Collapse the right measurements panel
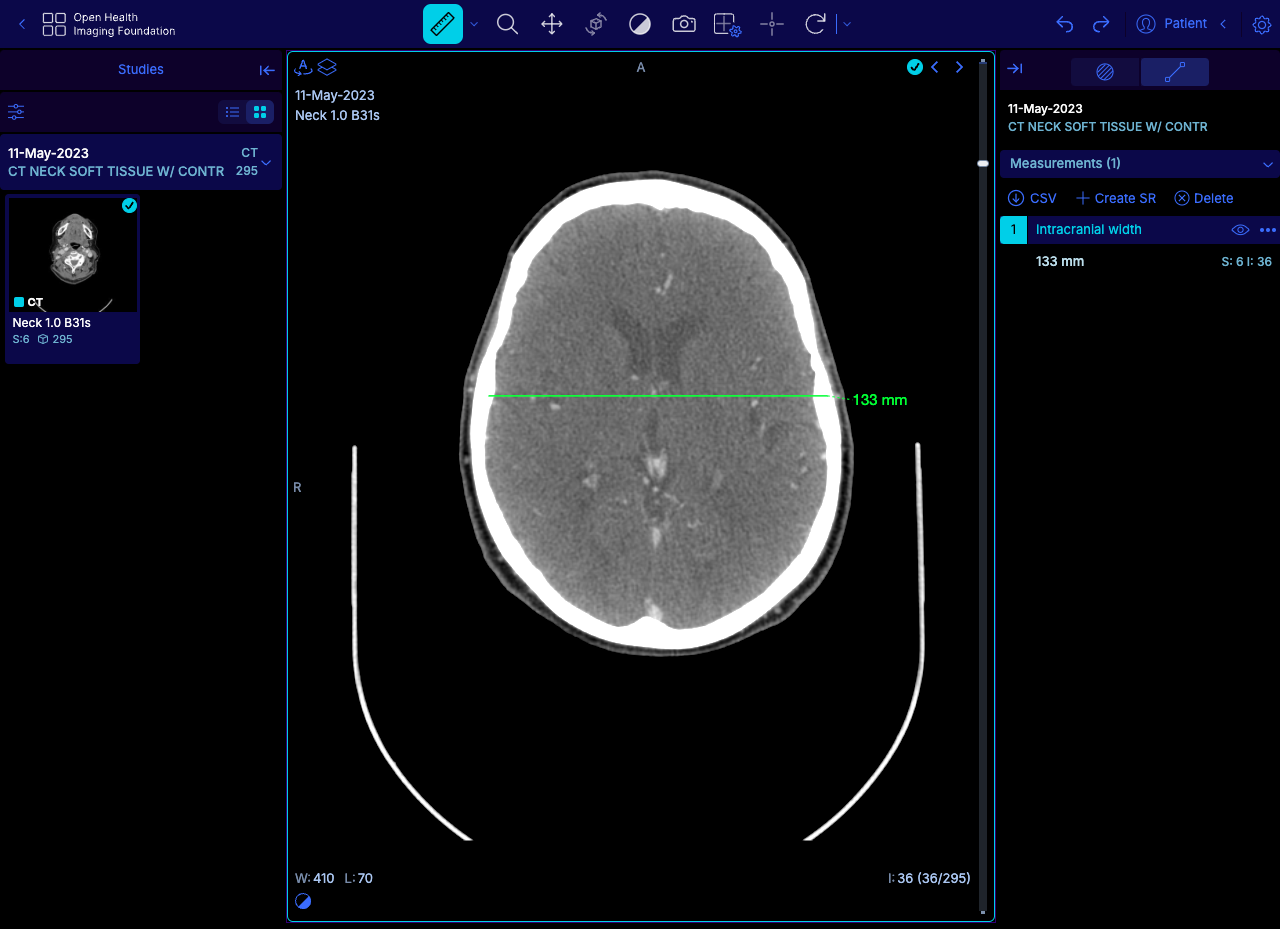This screenshot has height=929, width=1280. (x=1015, y=69)
